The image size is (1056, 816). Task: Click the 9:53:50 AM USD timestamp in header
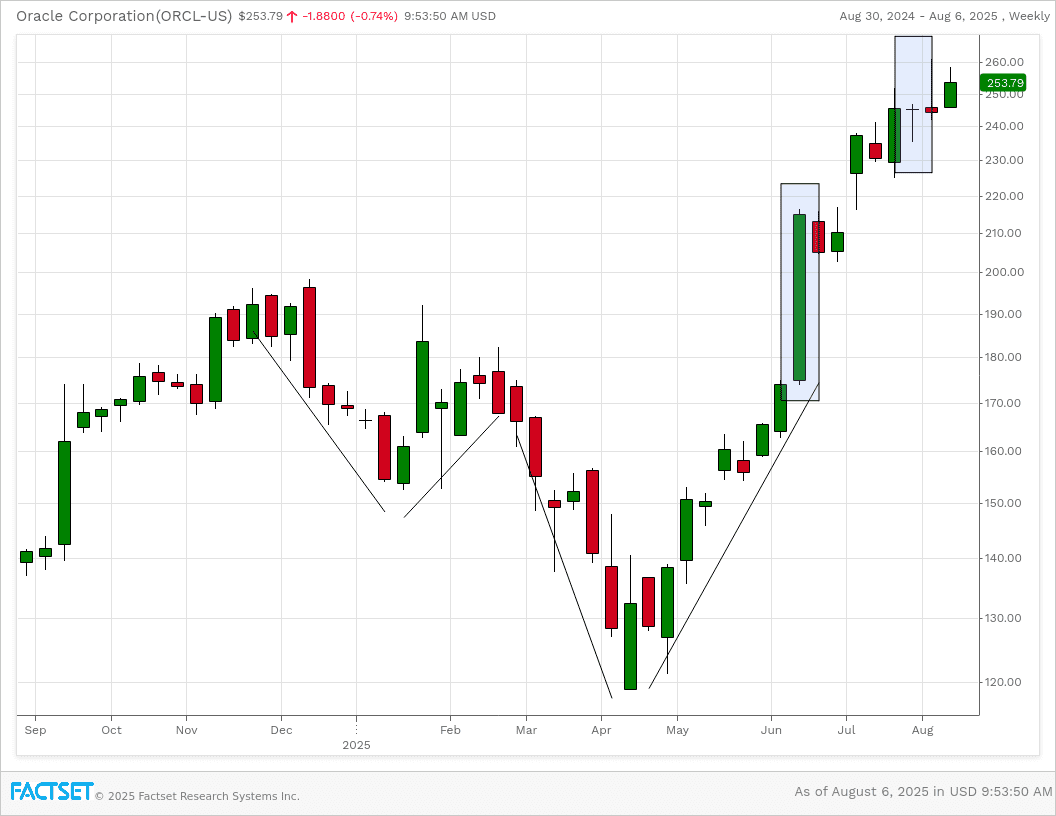click(x=450, y=16)
